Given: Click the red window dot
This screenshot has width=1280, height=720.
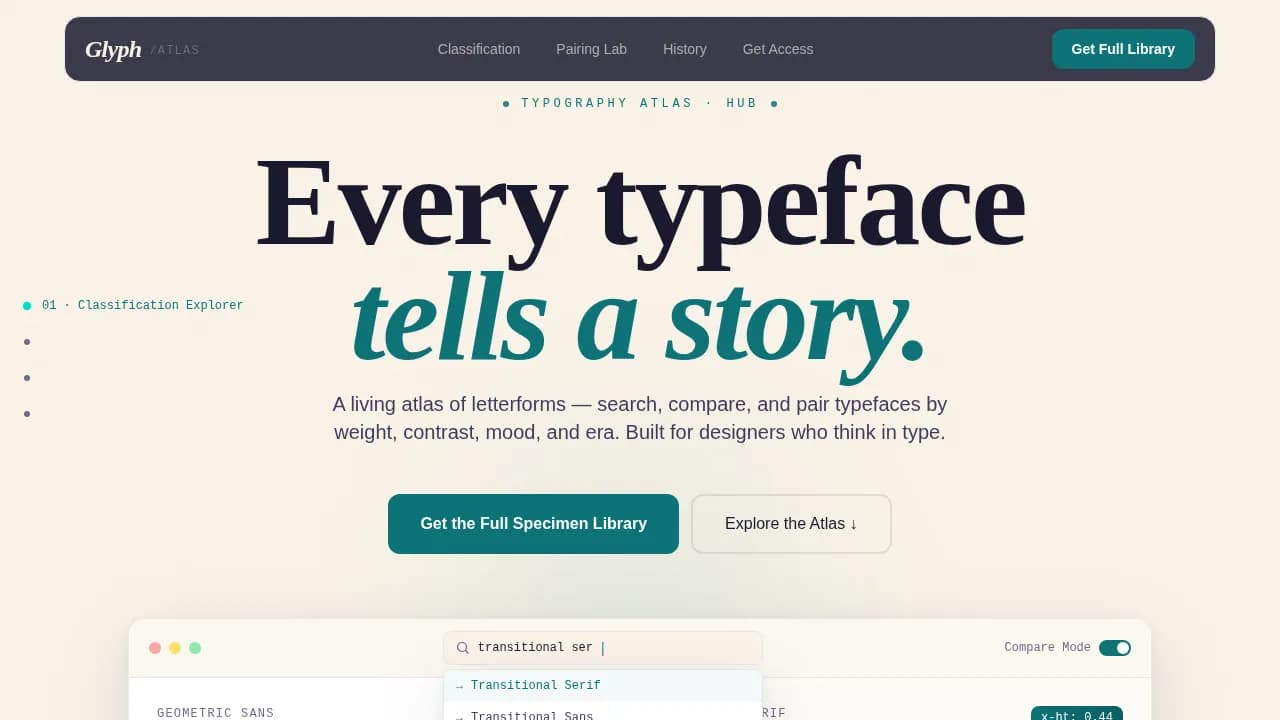Looking at the screenshot, I should [155, 648].
